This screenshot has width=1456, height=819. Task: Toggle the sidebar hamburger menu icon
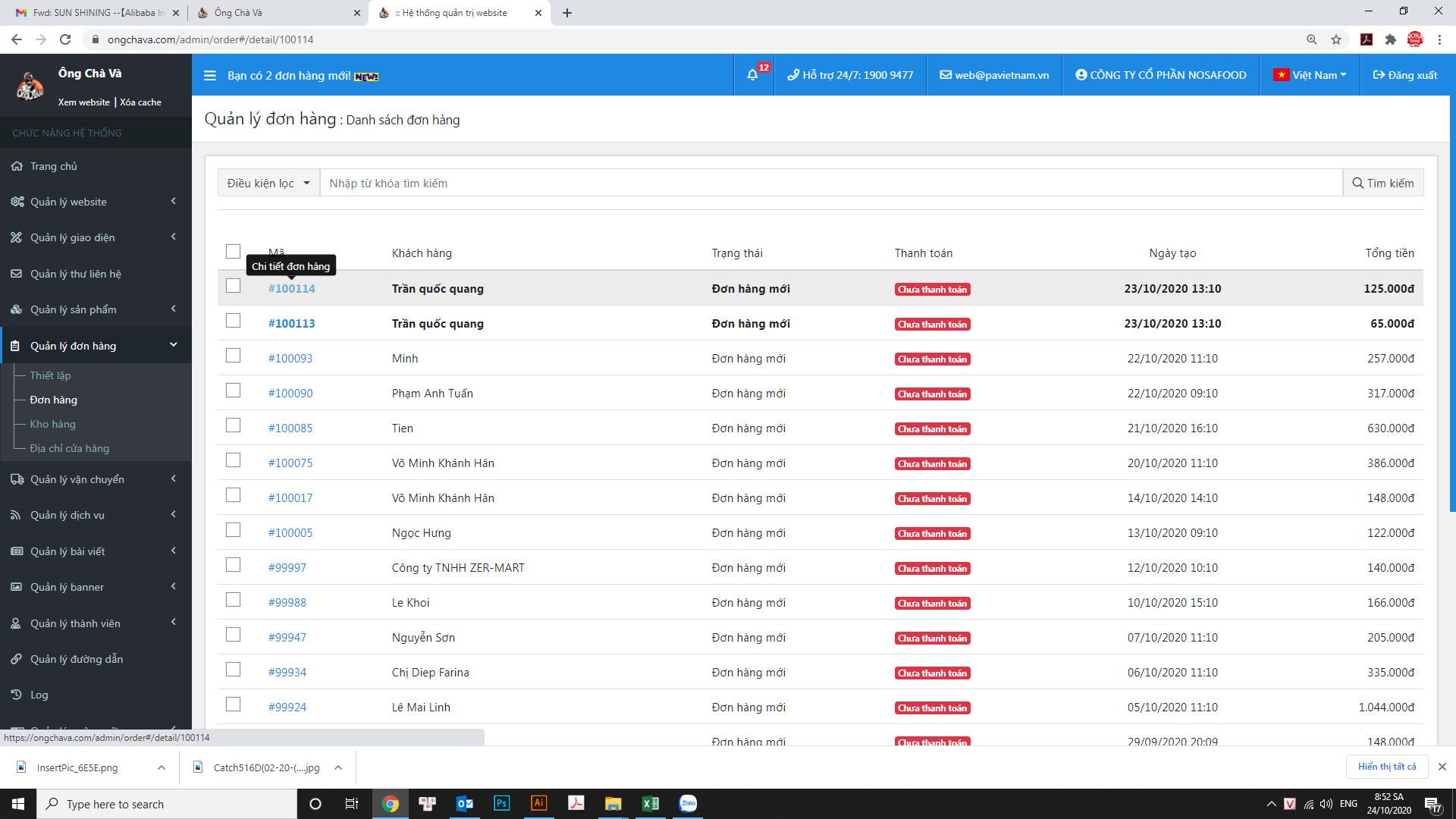(210, 75)
